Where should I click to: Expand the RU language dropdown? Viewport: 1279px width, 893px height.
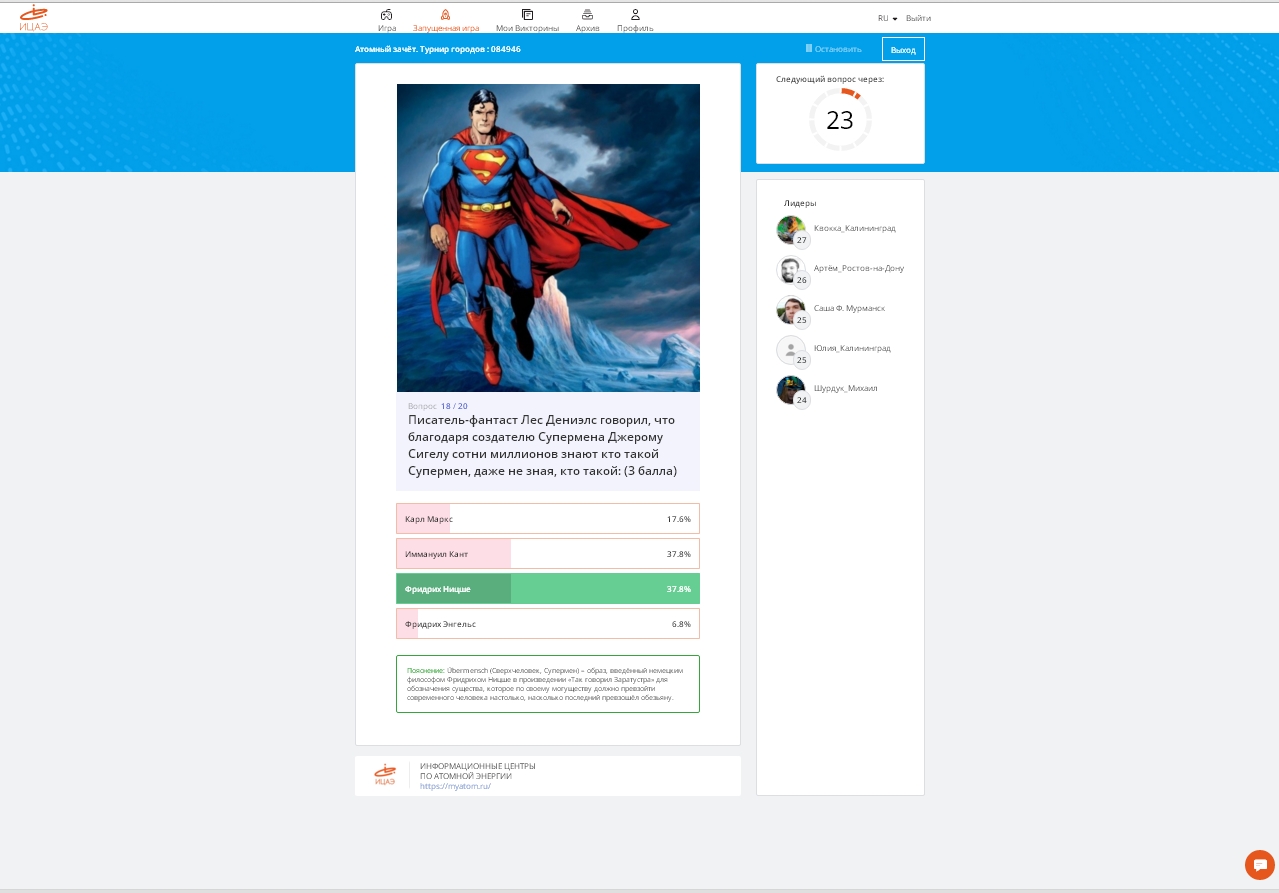pyautogui.click(x=887, y=18)
